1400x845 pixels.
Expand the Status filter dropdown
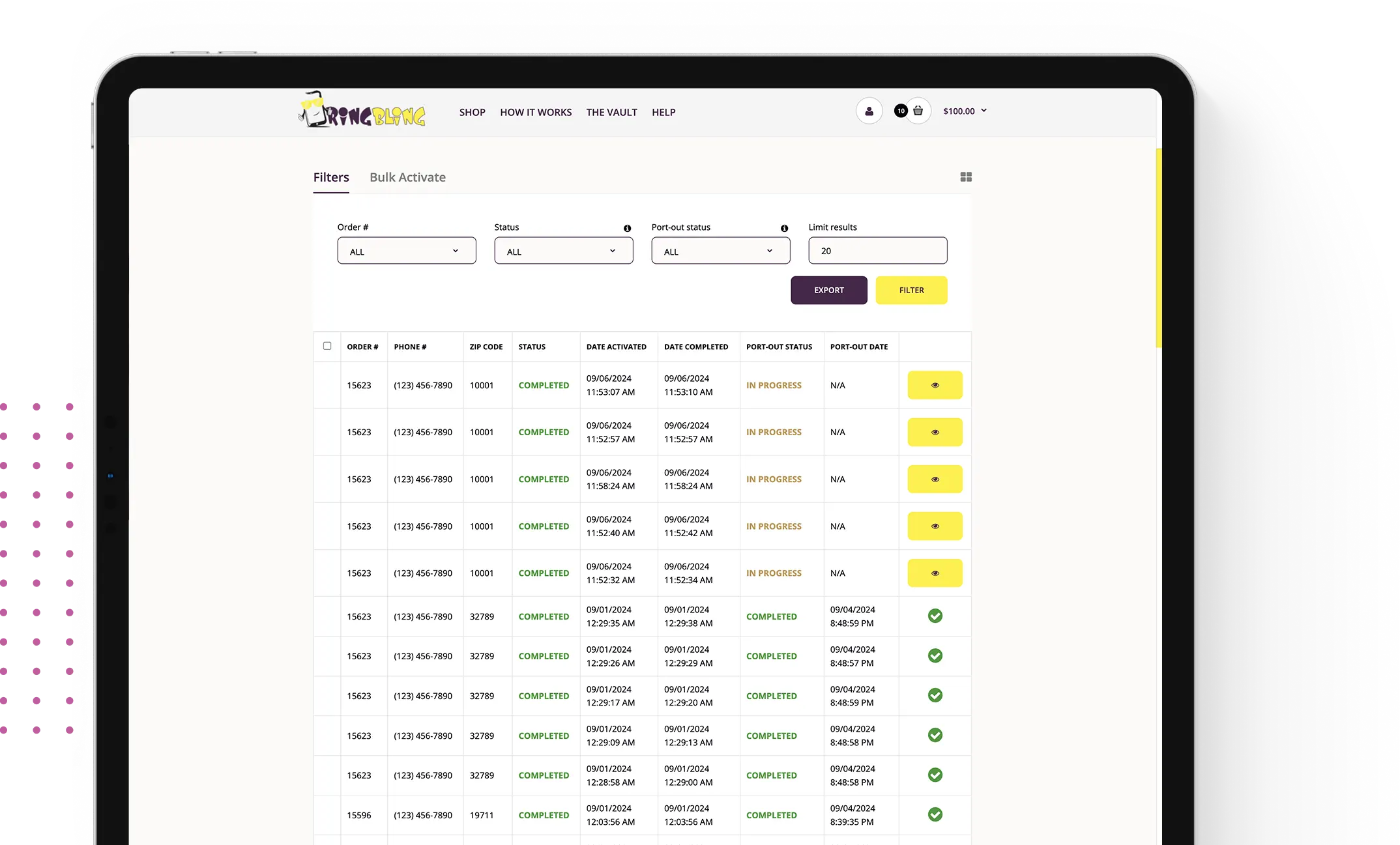[563, 250]
